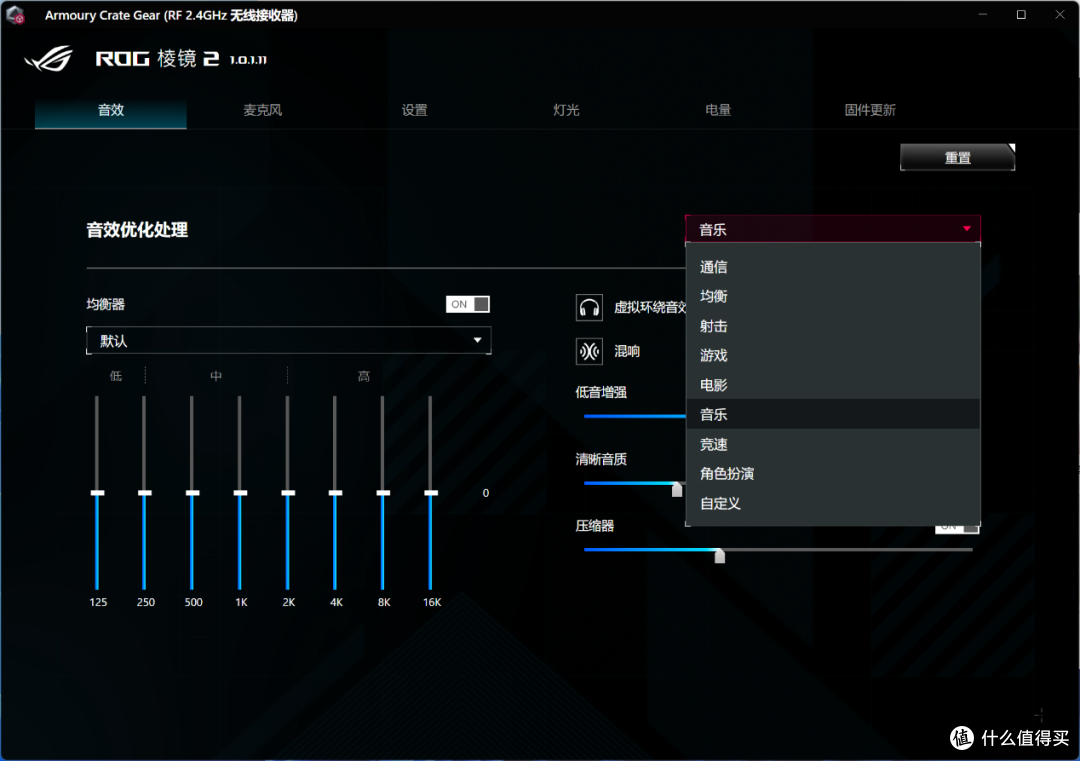1080x761 pixels.
Task: Click the 混响 label text
Action: [627, 351]
